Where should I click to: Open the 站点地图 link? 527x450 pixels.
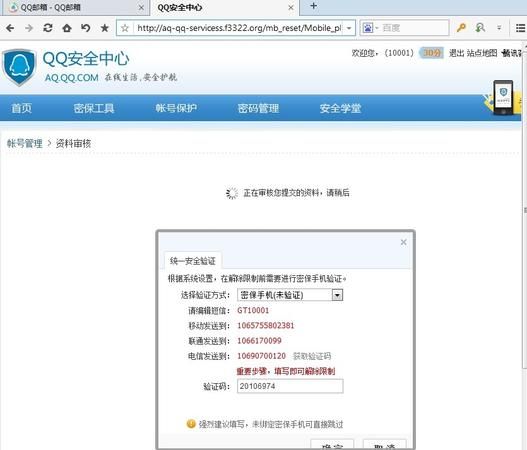(482, 53)
